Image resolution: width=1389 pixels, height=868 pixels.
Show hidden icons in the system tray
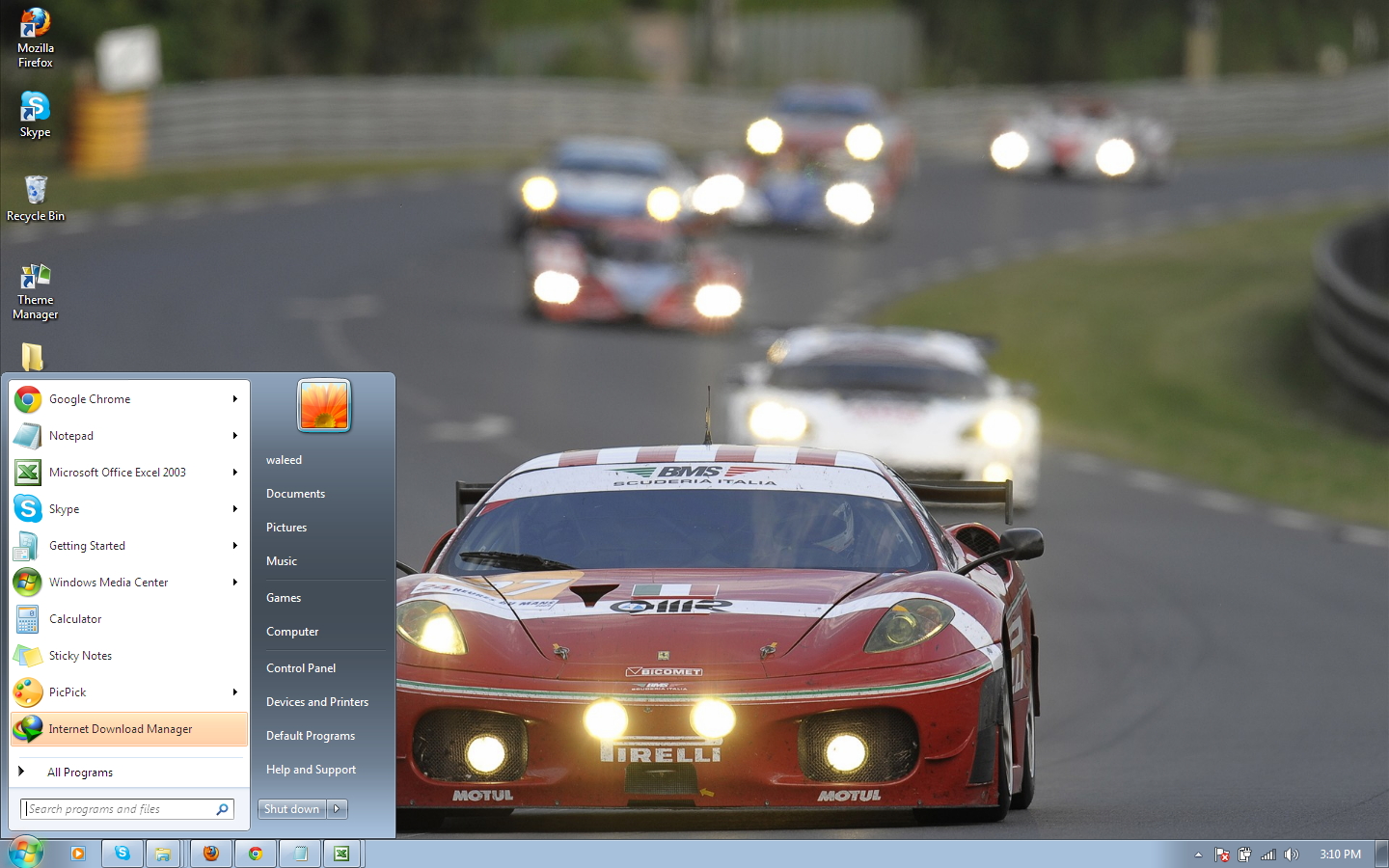(1198, 854)
